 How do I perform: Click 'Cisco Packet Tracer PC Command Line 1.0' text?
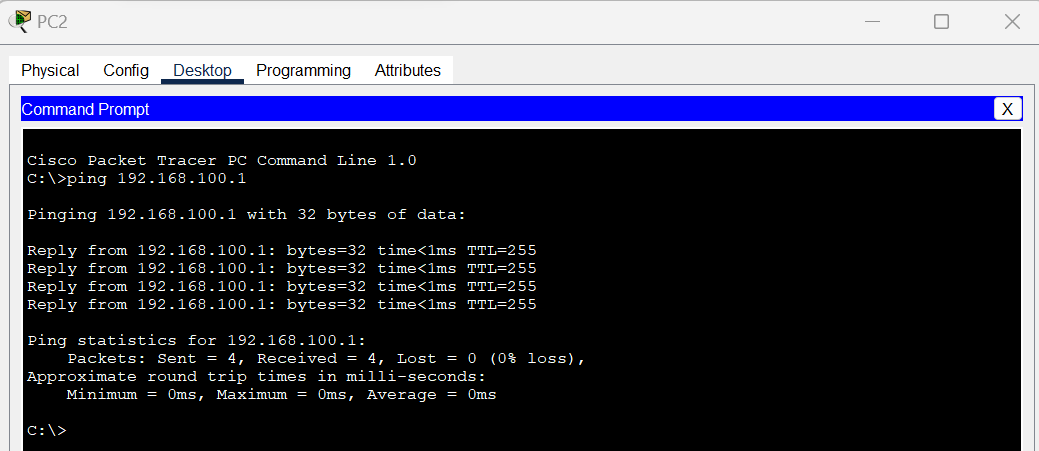click(x=222, y=160)
